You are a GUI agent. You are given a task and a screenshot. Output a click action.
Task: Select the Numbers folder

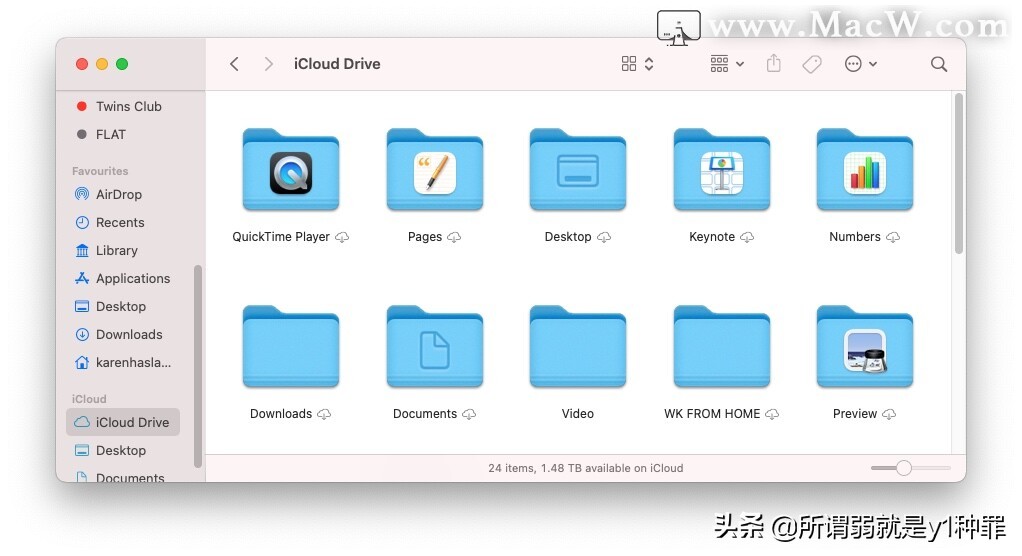point(865,169)
